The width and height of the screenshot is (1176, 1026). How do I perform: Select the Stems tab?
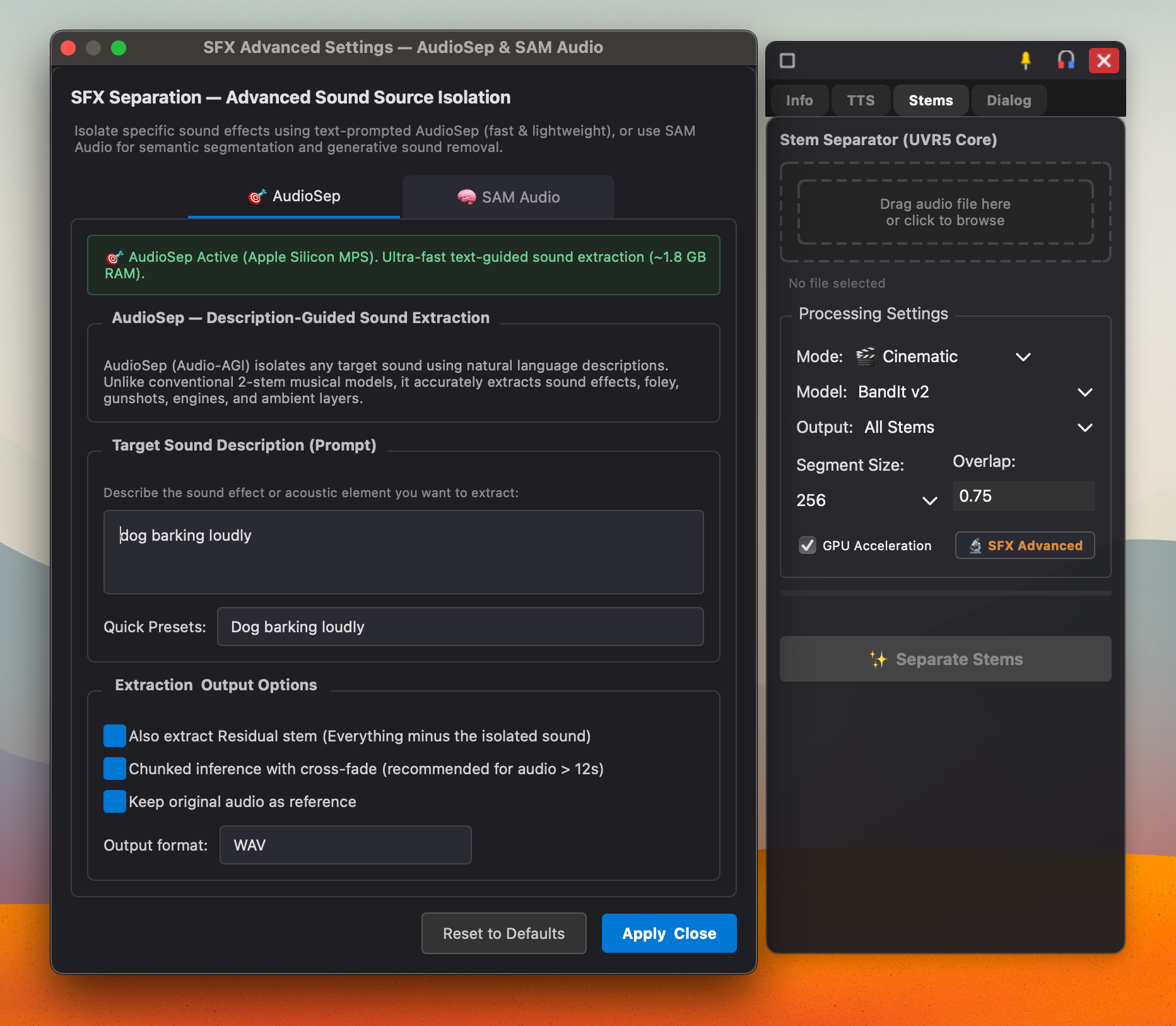point(931,100)
